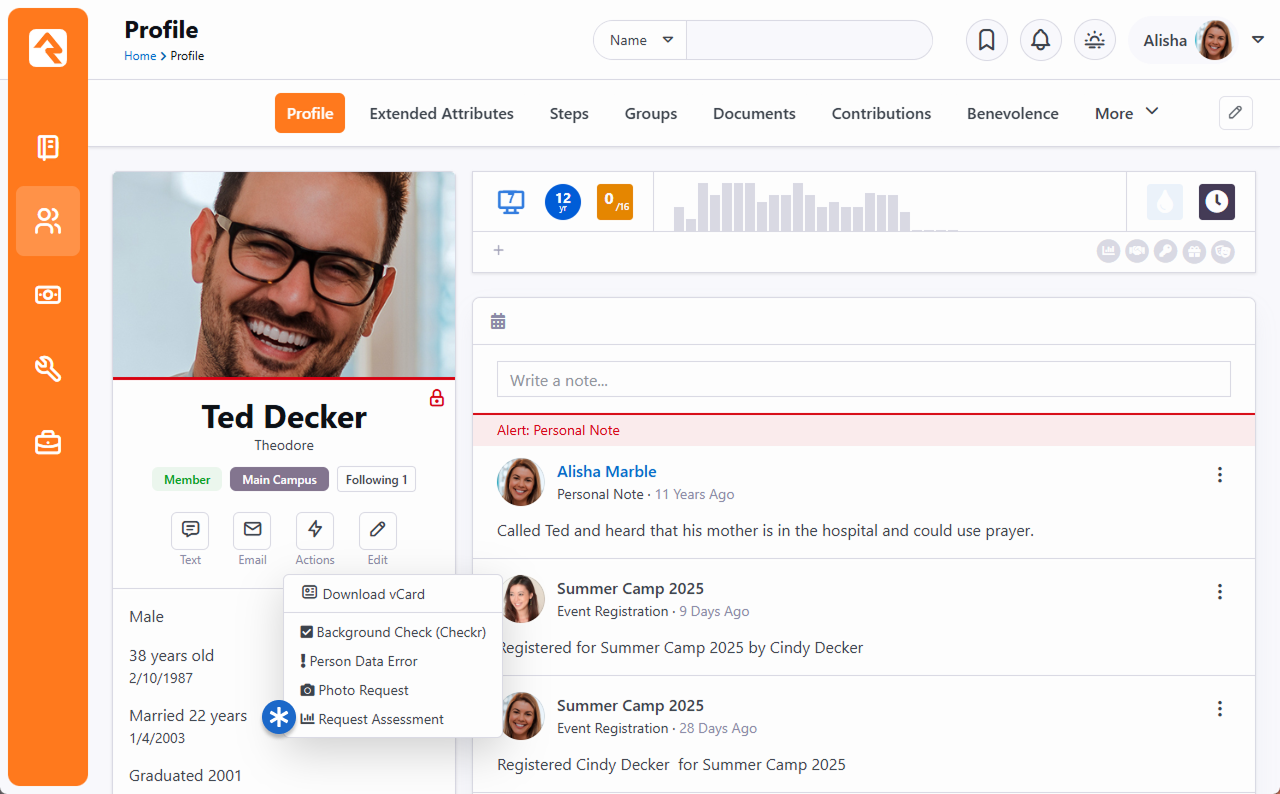The image size is (1280, 794).
Task: Click the bookmark icon in header
Action: tap(986, 40)
